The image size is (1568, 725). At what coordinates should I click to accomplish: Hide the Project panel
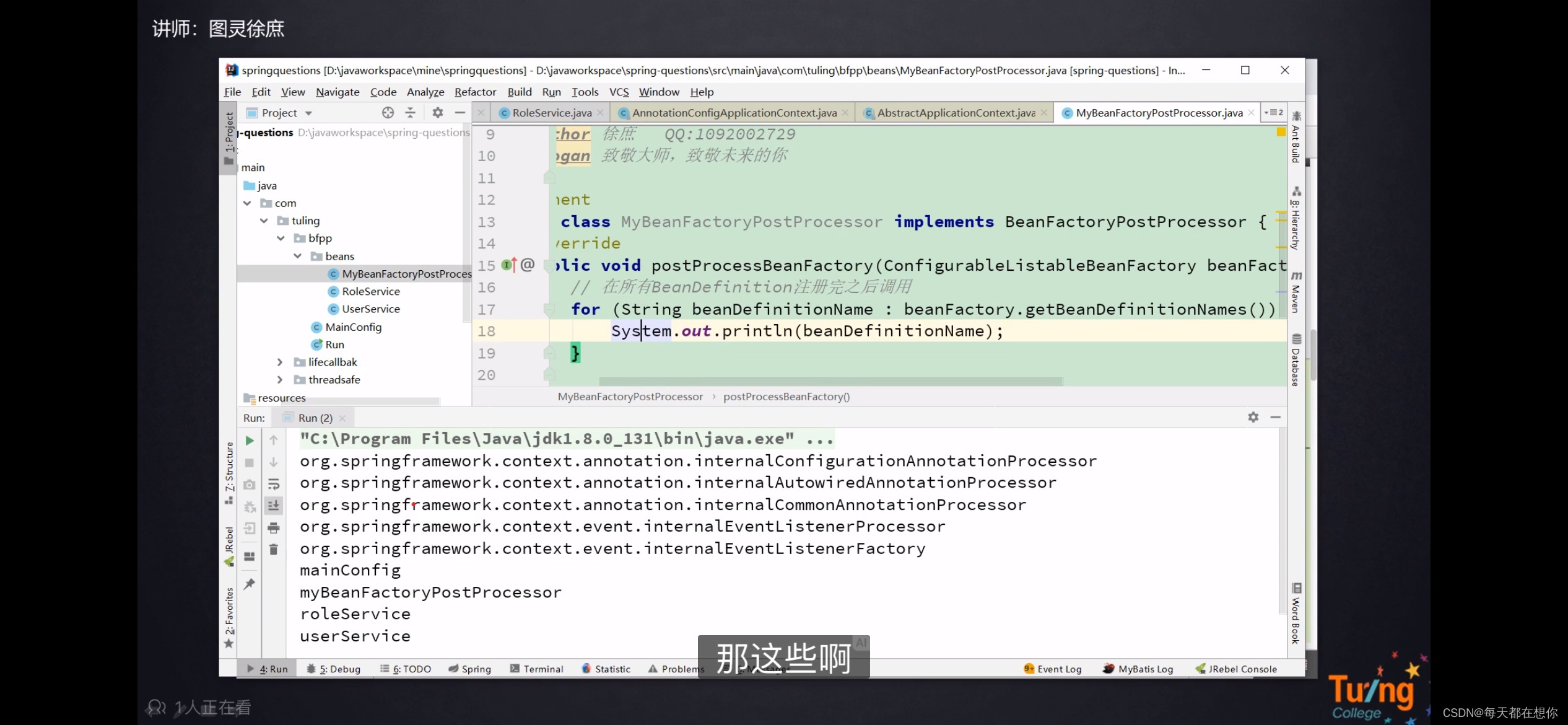click(460, 112)
